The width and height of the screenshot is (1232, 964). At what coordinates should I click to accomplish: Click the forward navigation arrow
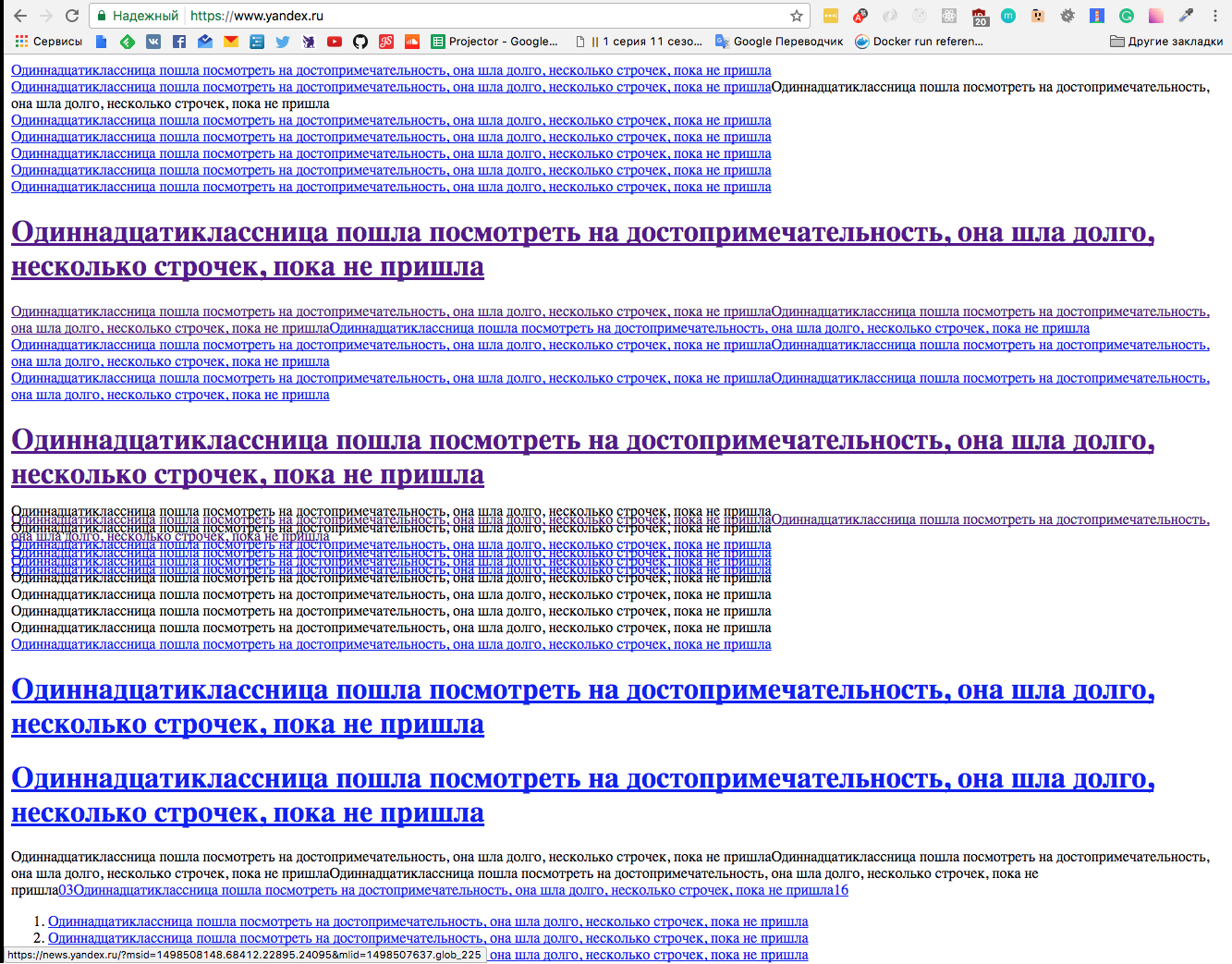[x=46, y=16]
